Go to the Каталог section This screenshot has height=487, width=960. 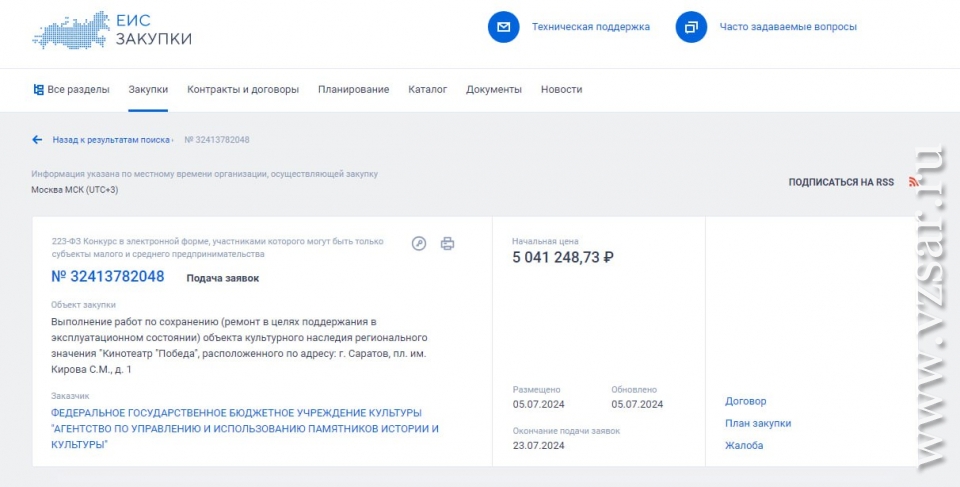click(427, 89)
